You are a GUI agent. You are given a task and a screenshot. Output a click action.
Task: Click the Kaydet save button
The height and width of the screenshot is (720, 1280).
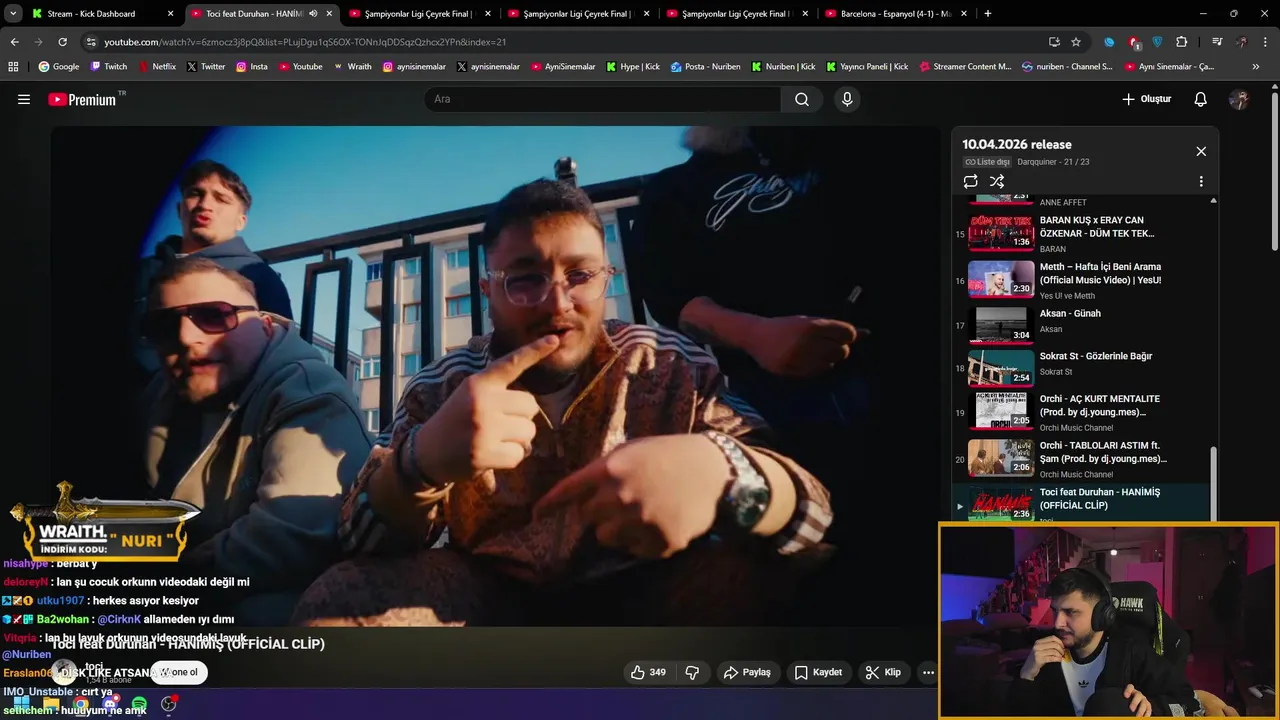point(818,672)
